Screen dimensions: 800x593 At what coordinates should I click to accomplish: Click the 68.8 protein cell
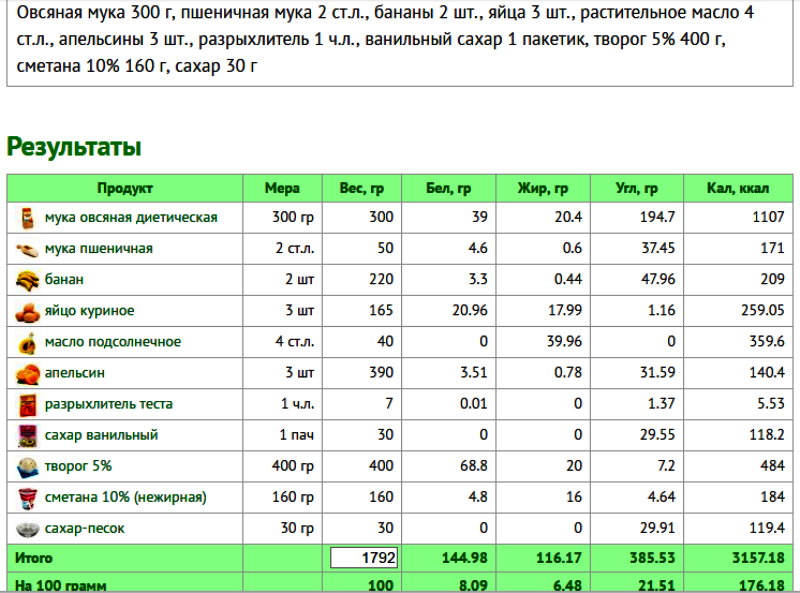448,466
